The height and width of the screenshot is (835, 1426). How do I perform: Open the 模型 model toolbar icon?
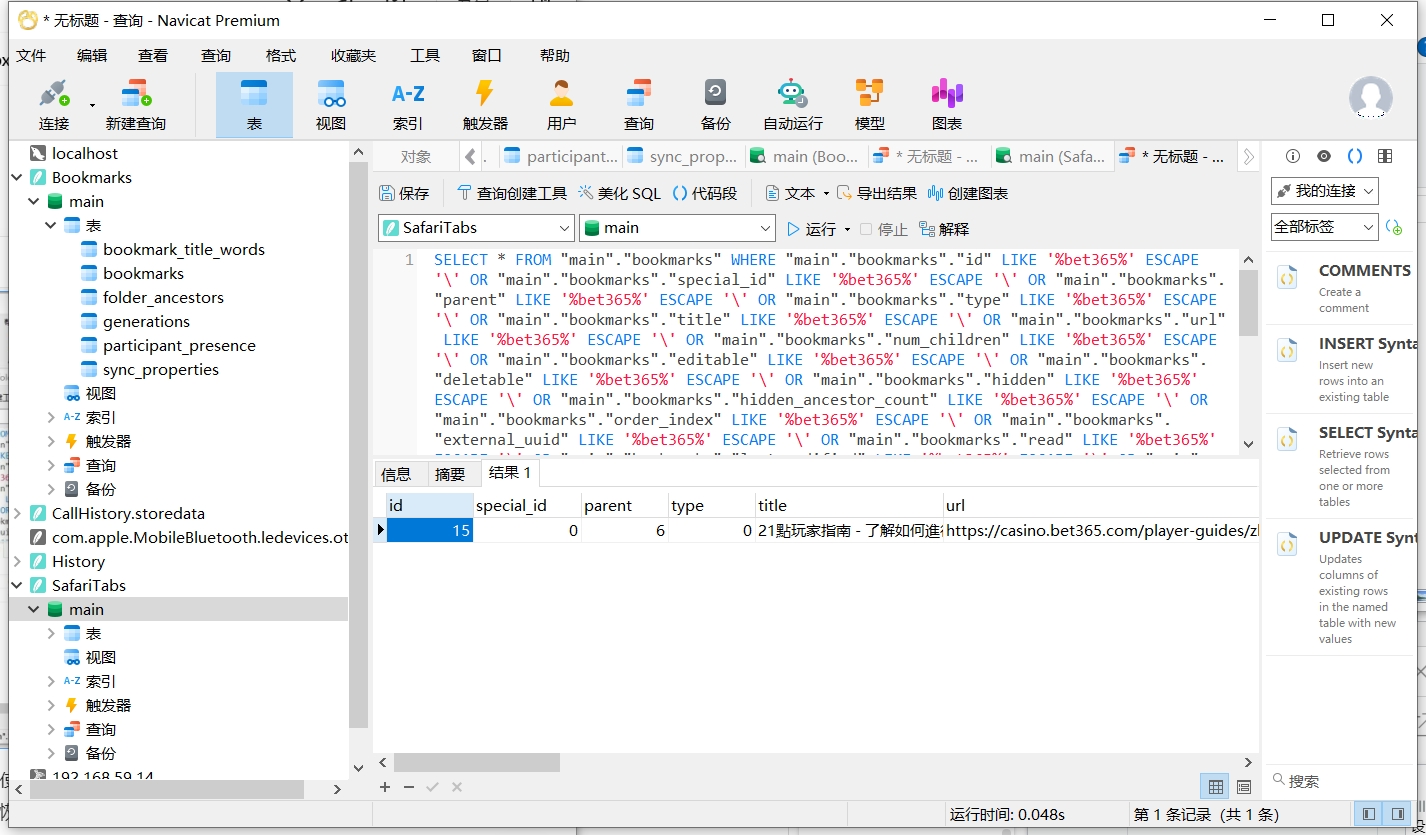point(870,105)
